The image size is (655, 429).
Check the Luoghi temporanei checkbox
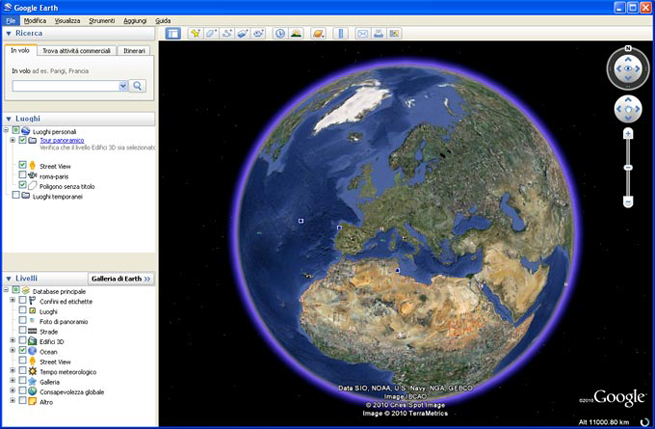pyautogui.click(x=16, y=195)
